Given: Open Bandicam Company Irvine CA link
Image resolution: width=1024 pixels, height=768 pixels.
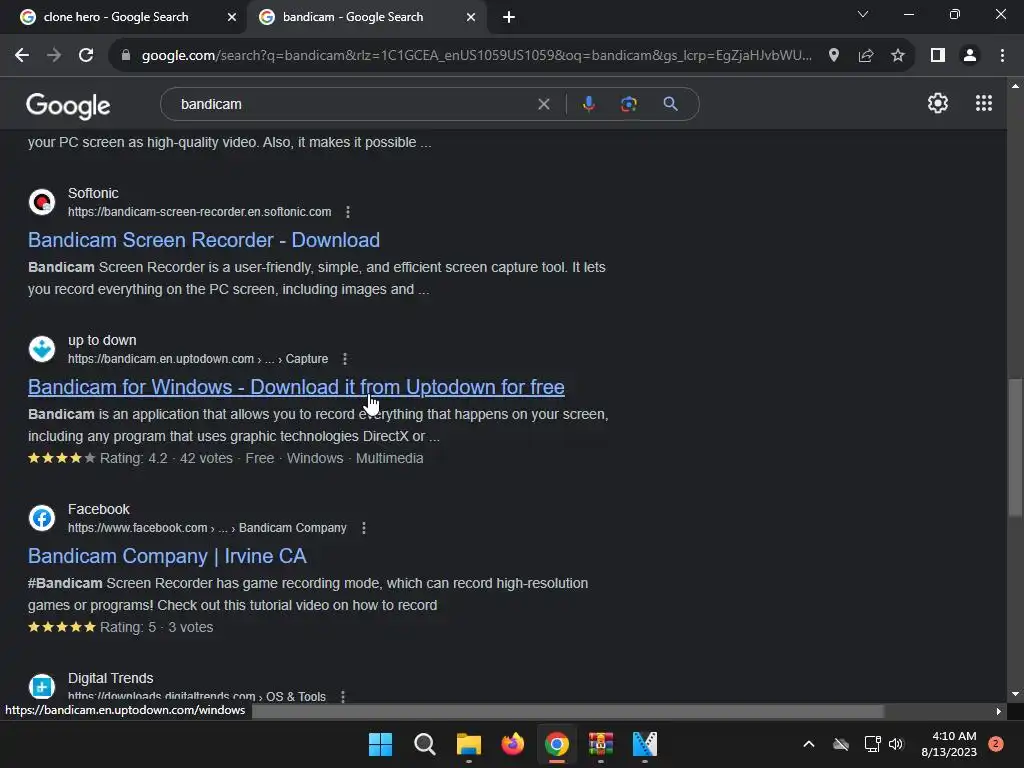Looking at the screenshot, I should (167, 556).
